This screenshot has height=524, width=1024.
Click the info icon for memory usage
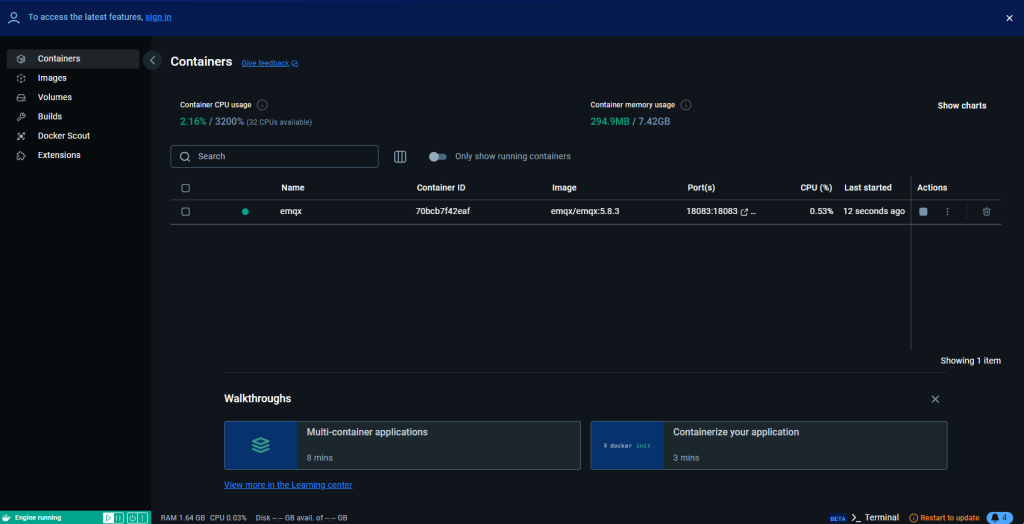(686, 105)
